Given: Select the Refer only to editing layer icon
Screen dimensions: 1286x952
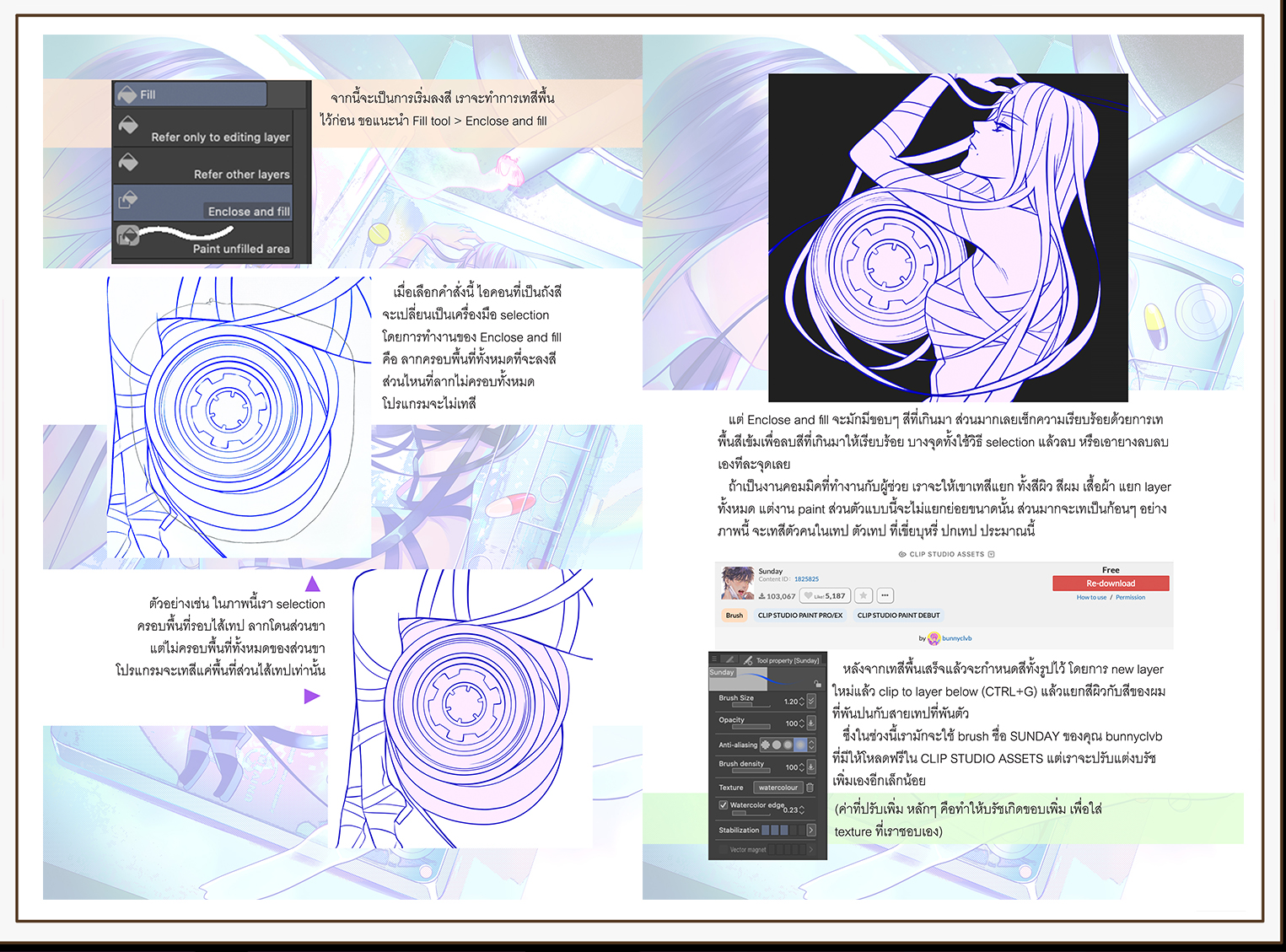Looking at the screenshot, I should pos(128,125).
